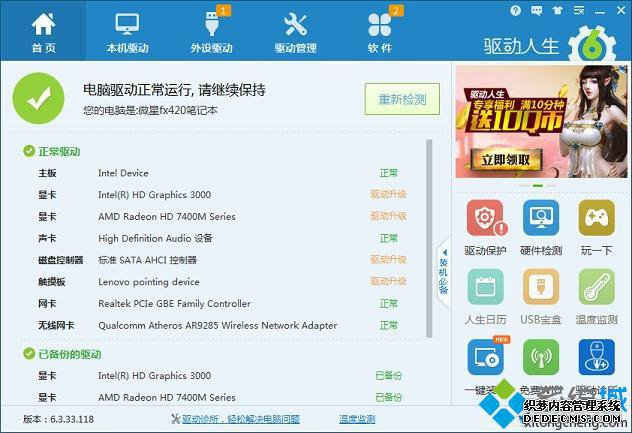Image resolution: width=632 pixels, height=433 pixels.
Task: Switch to 本机驱动 tab
Action: pos(127,32)
